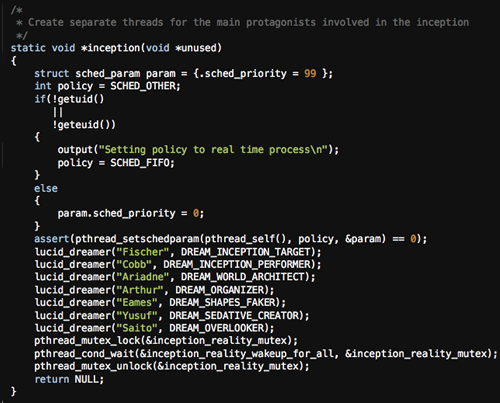Click the '*unused' parameter name
Image resolution: width=500 pixels, height=403 pixels.
(x=196, y=48)
